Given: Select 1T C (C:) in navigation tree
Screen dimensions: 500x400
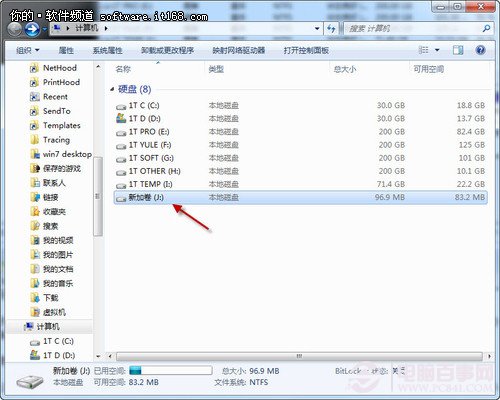Looking at the screenshot, I should coord(58,341).
